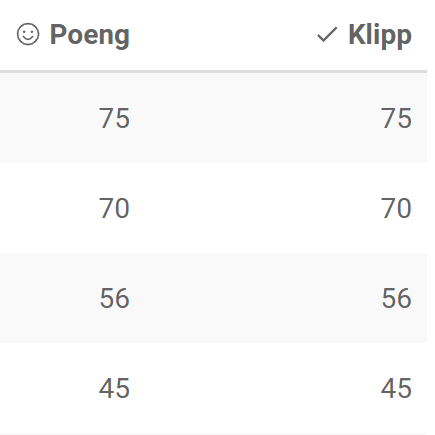Click blank header area between Poeng and Klipp
This screenshot has height=435, width=435.
click(x=223, y=35)
